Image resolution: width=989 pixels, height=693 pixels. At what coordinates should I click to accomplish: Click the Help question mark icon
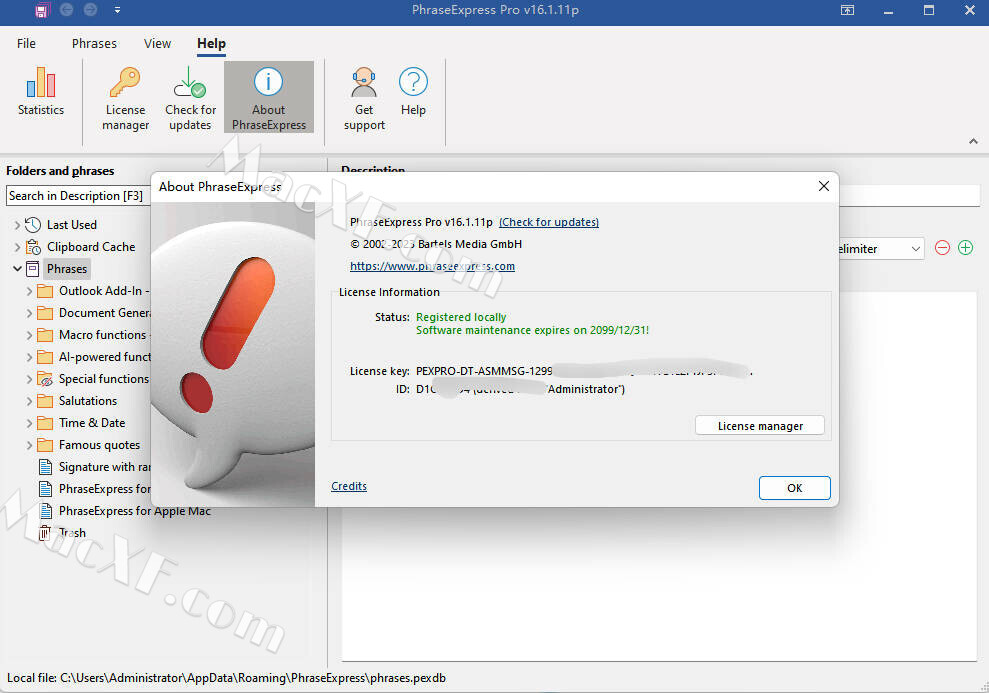click(x=413, y=82)
